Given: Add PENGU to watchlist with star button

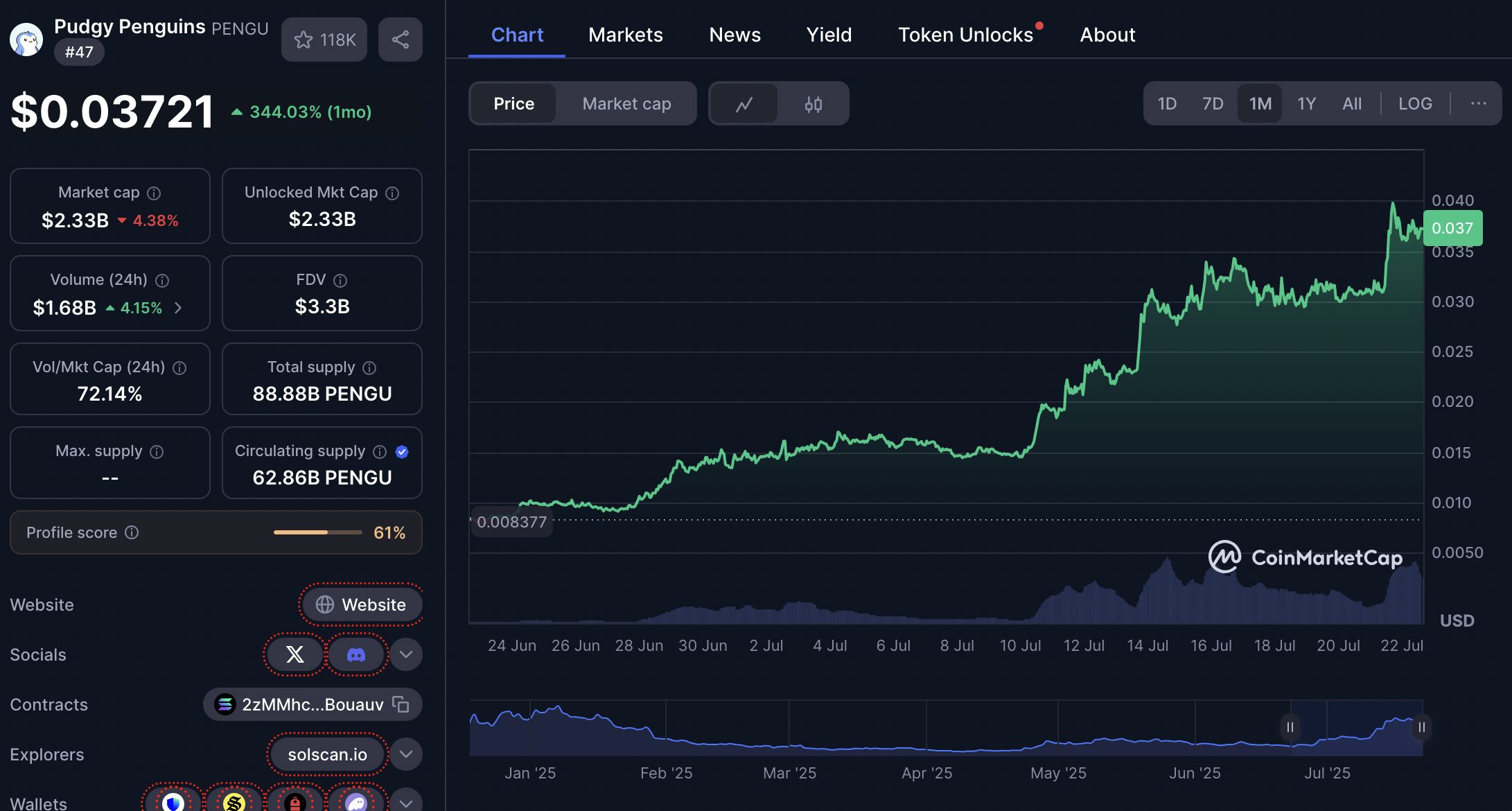Looking at the screenshot, I should click(x=324, y=40).
